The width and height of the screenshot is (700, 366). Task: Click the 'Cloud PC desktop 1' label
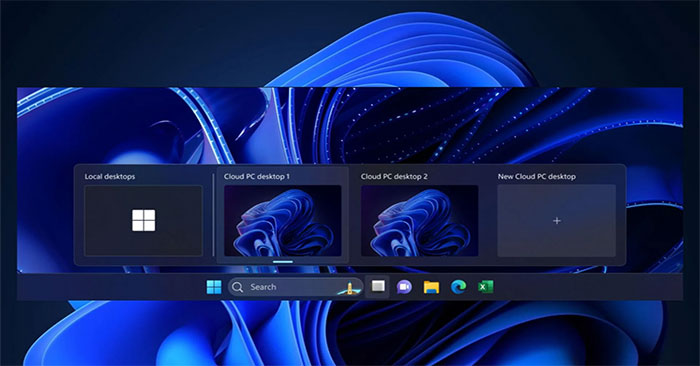[257, 177]
